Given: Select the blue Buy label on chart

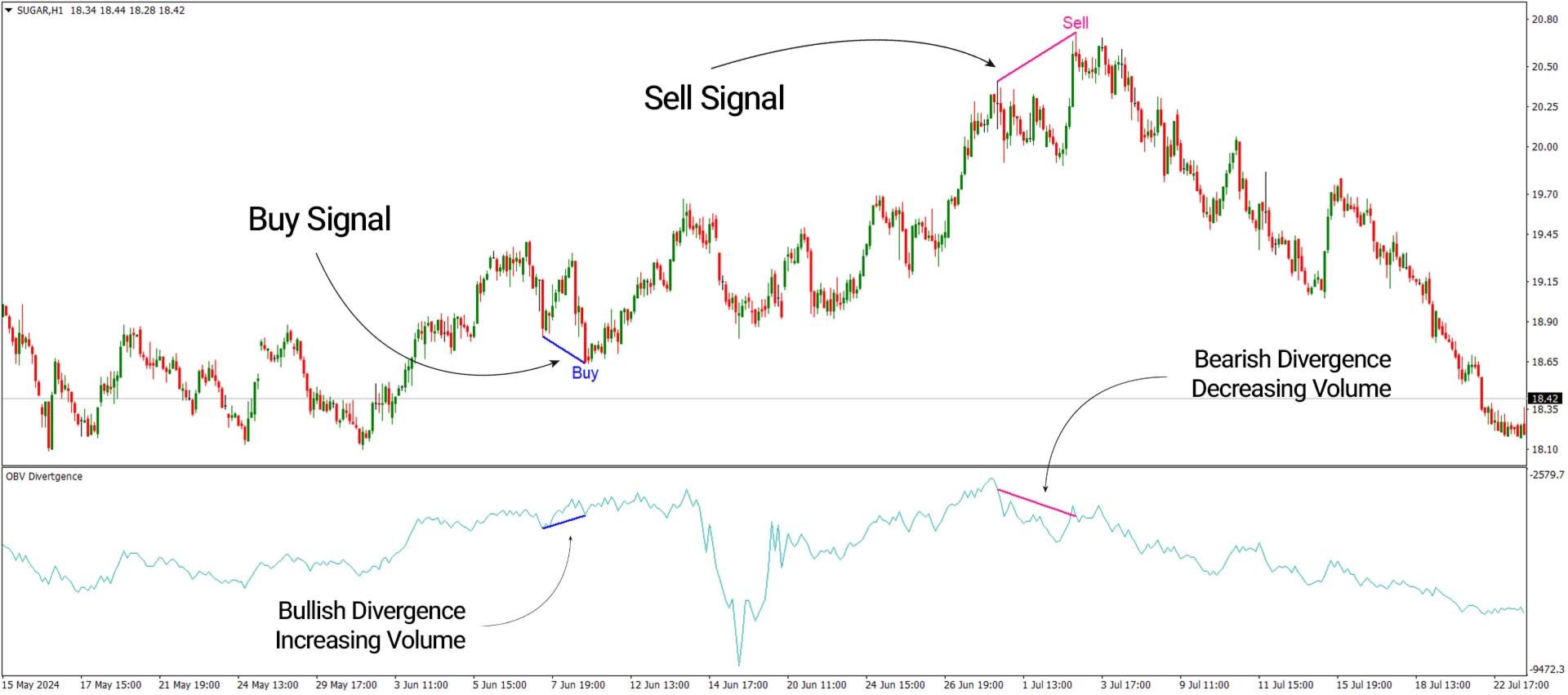Looking at the screenshot, I should pos(585,373).
